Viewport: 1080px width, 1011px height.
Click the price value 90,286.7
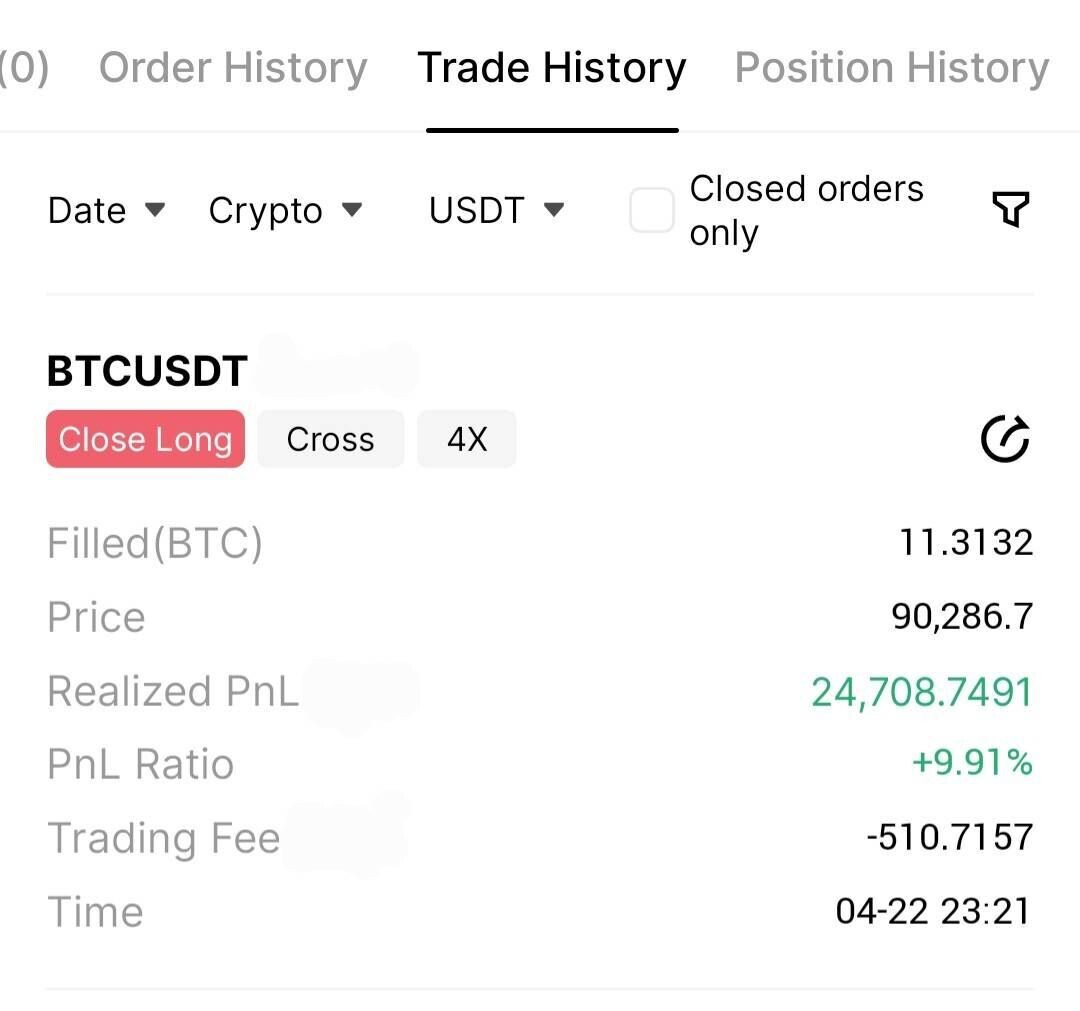click(x=962, y=616)
